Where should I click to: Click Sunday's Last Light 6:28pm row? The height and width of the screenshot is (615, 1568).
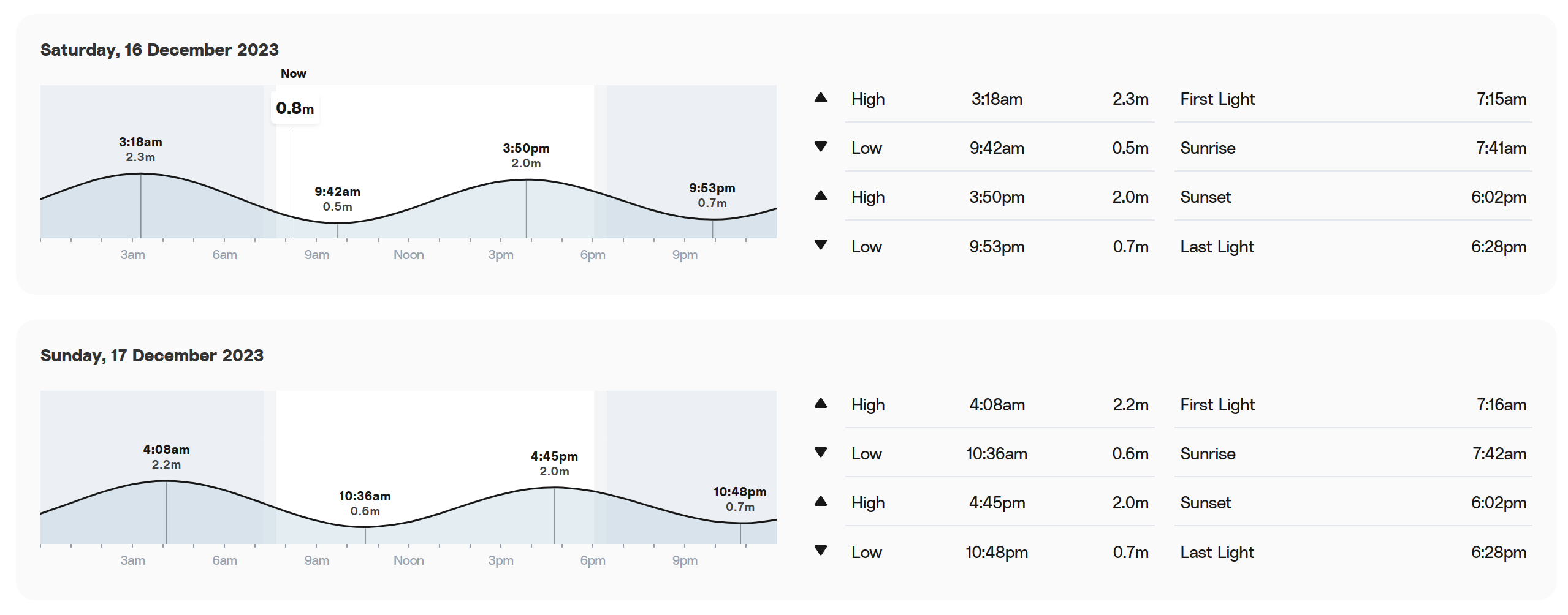[1353, 552]
